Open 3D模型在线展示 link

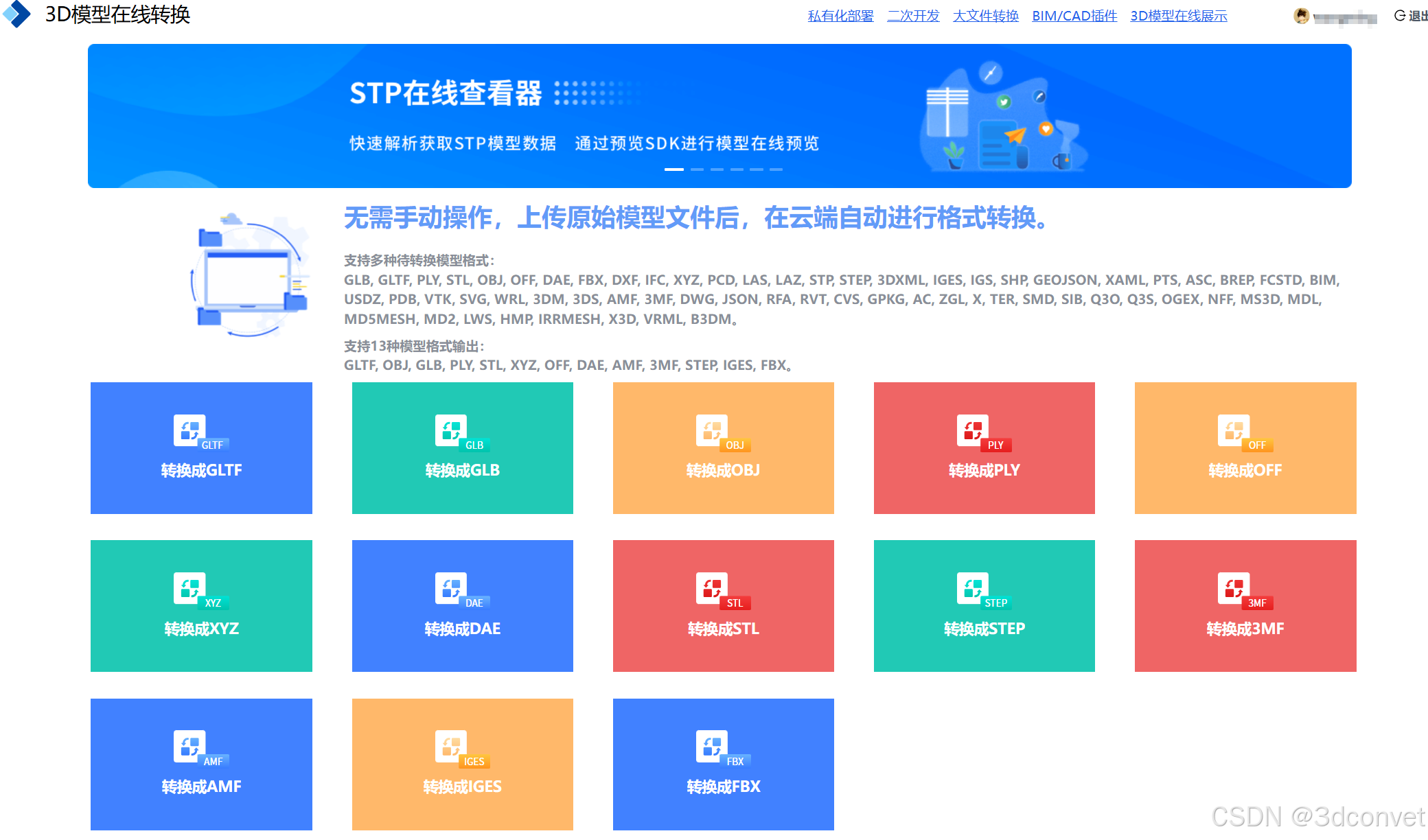tap(1178, 16)
